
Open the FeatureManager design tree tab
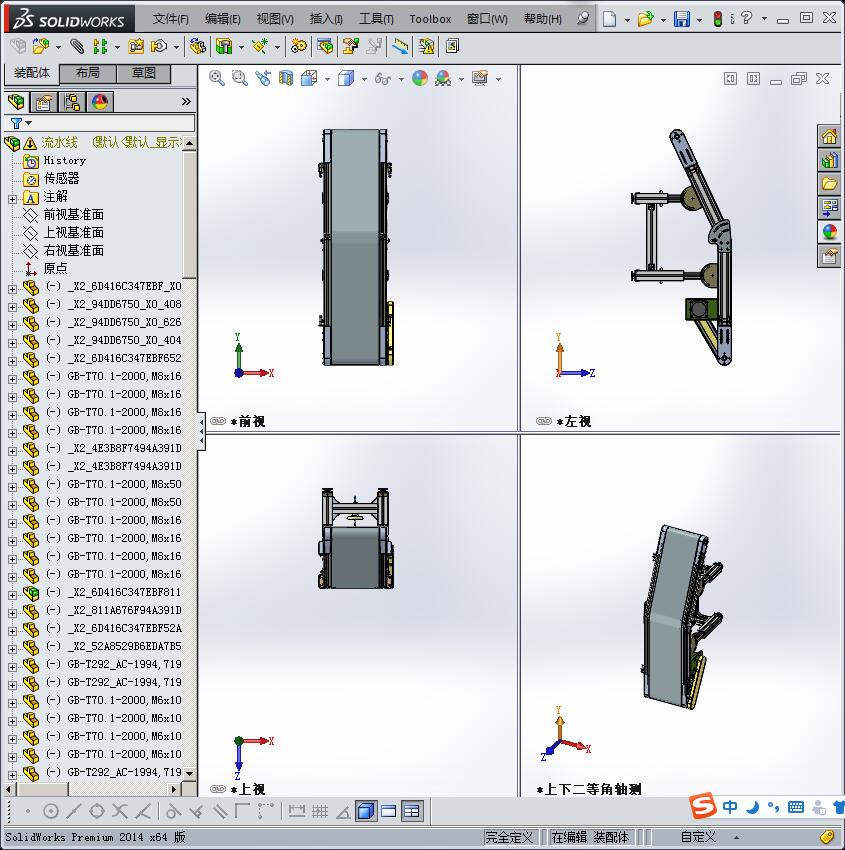coord(16,101)
